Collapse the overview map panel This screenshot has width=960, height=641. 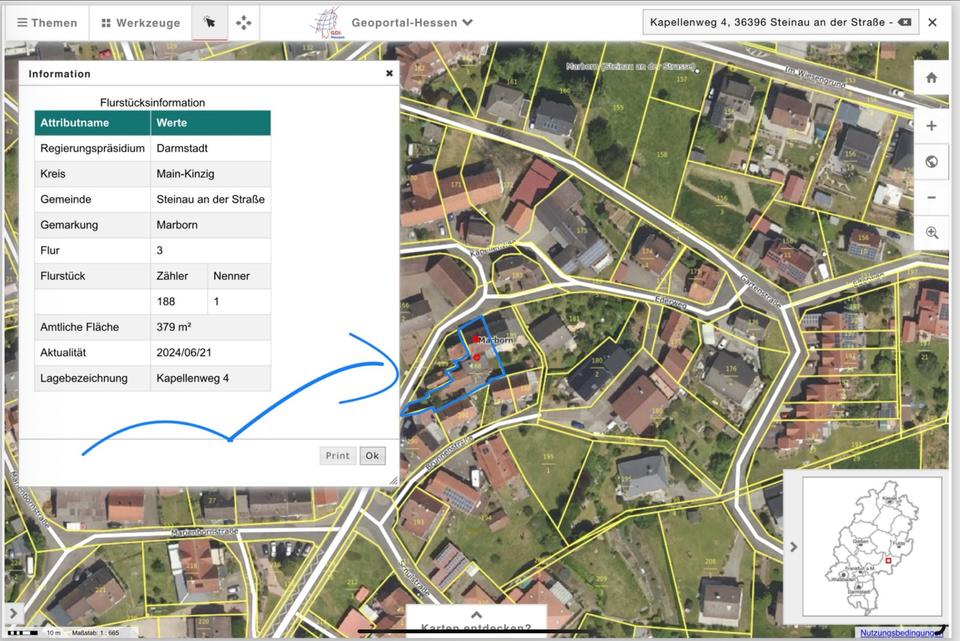793,547
